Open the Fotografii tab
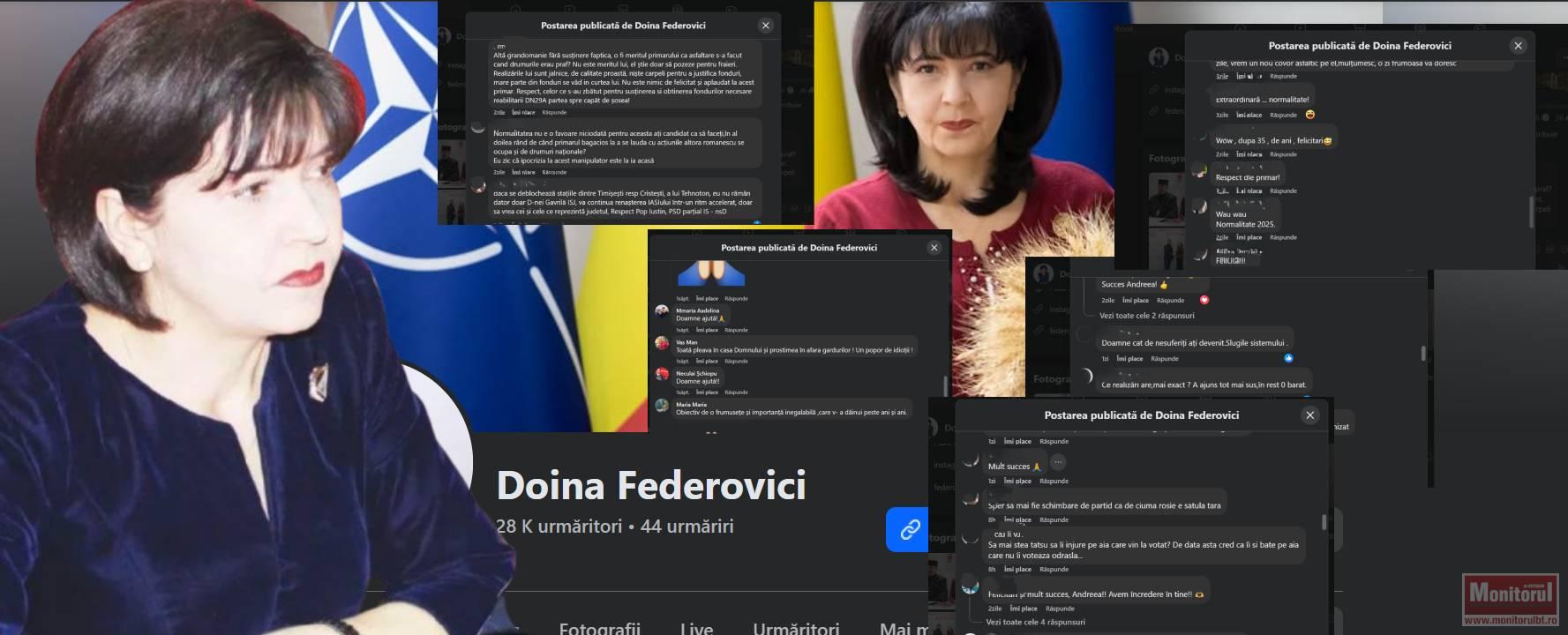Screen dimensions: 1568x635 (599, 627)
